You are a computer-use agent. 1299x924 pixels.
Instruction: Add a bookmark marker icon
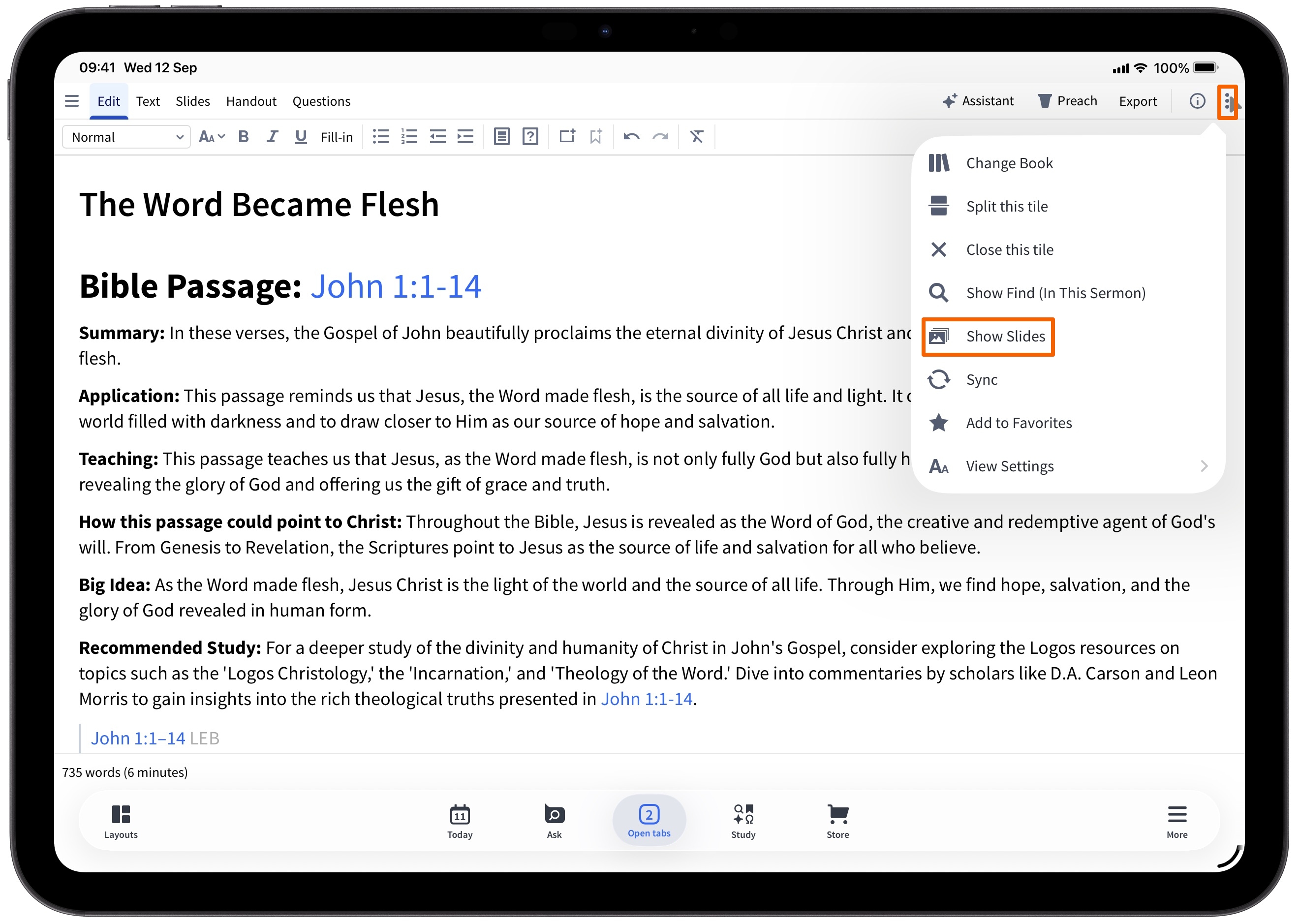point(596,137)
